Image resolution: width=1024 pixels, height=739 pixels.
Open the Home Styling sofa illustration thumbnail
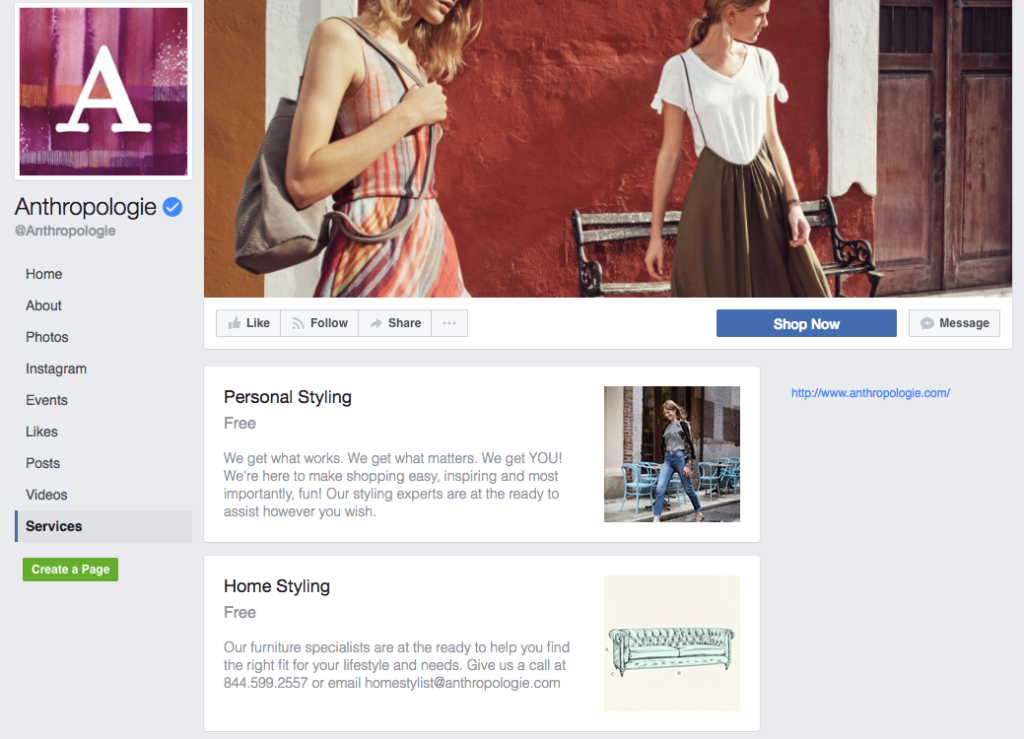672,643
